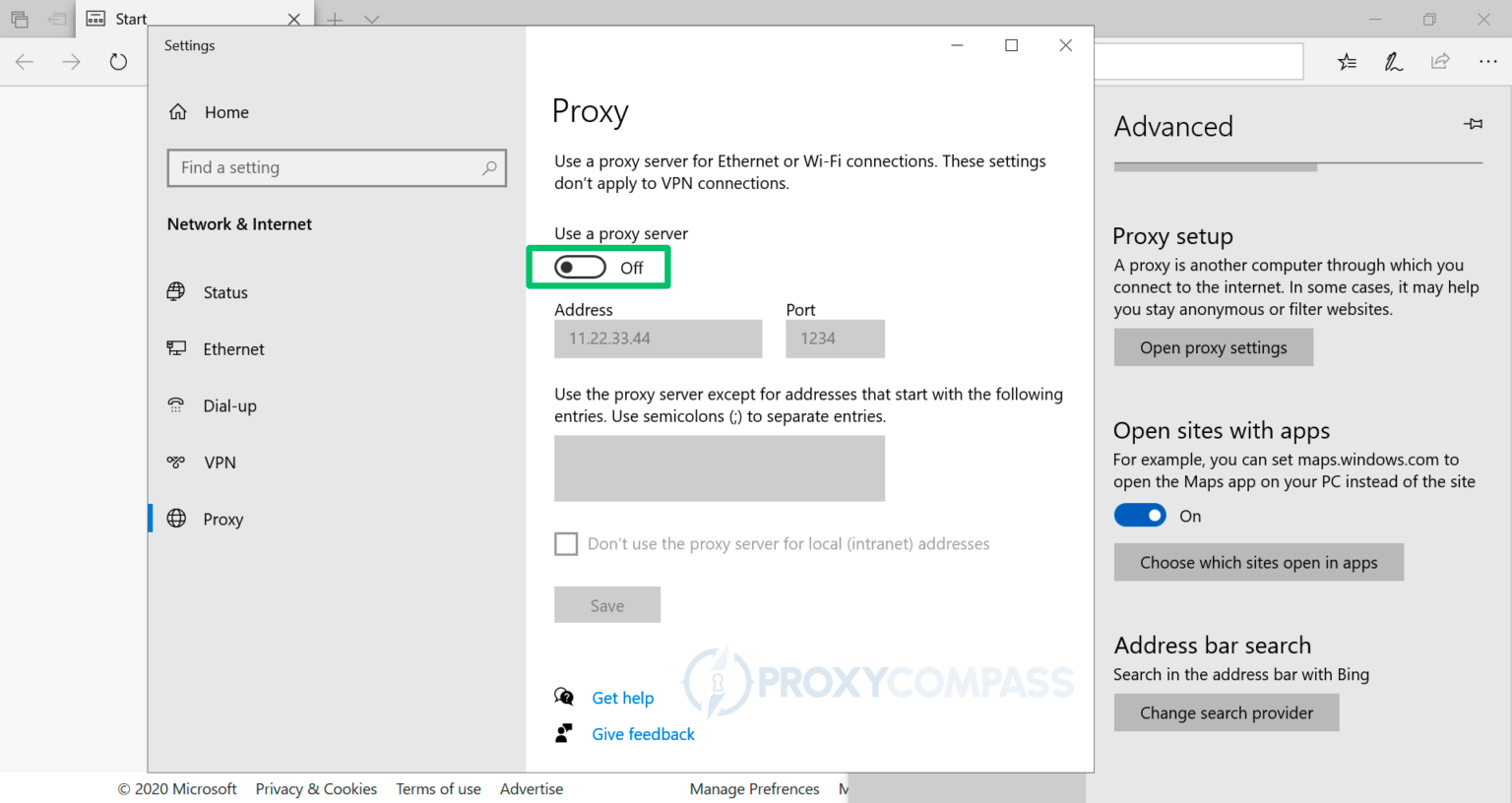Screen dimensions: 1512x803
Task: Disable the Open sites with apps toggle
Action: (x=1140, y=515)
